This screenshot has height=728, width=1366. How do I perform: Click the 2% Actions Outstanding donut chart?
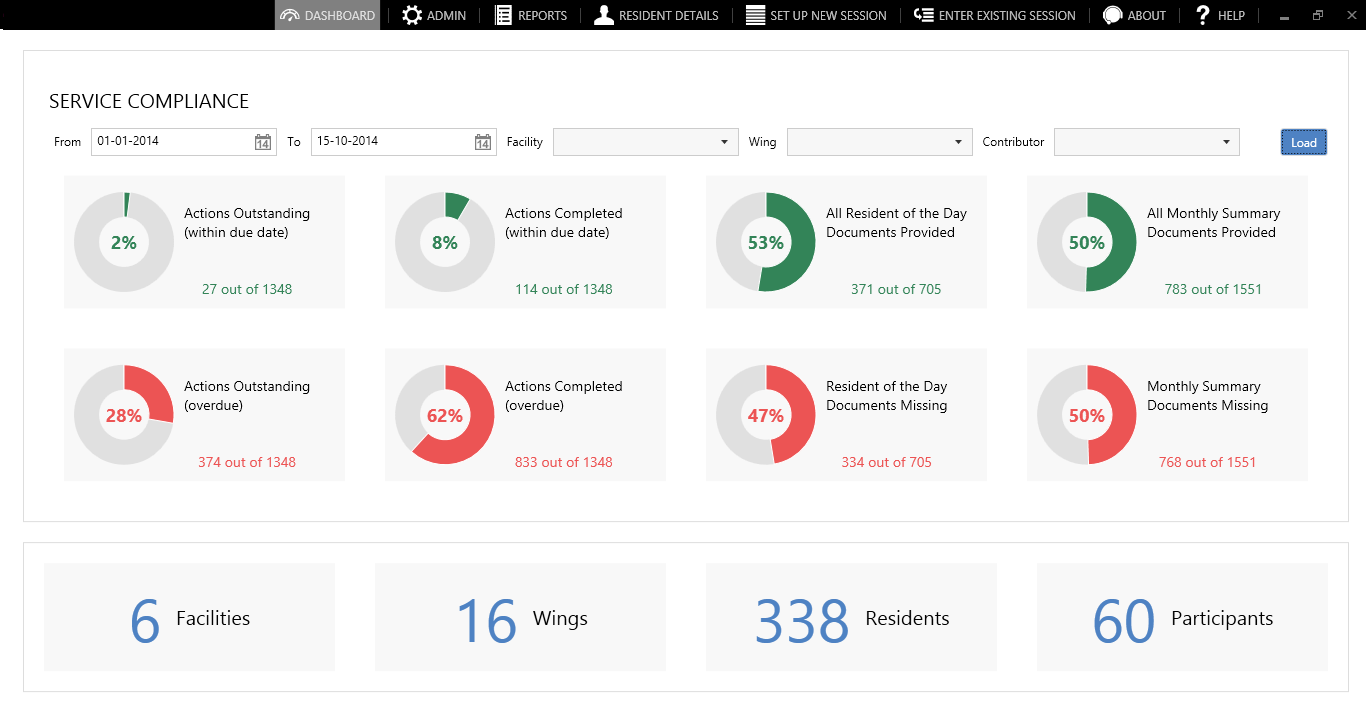coord(124,242)
